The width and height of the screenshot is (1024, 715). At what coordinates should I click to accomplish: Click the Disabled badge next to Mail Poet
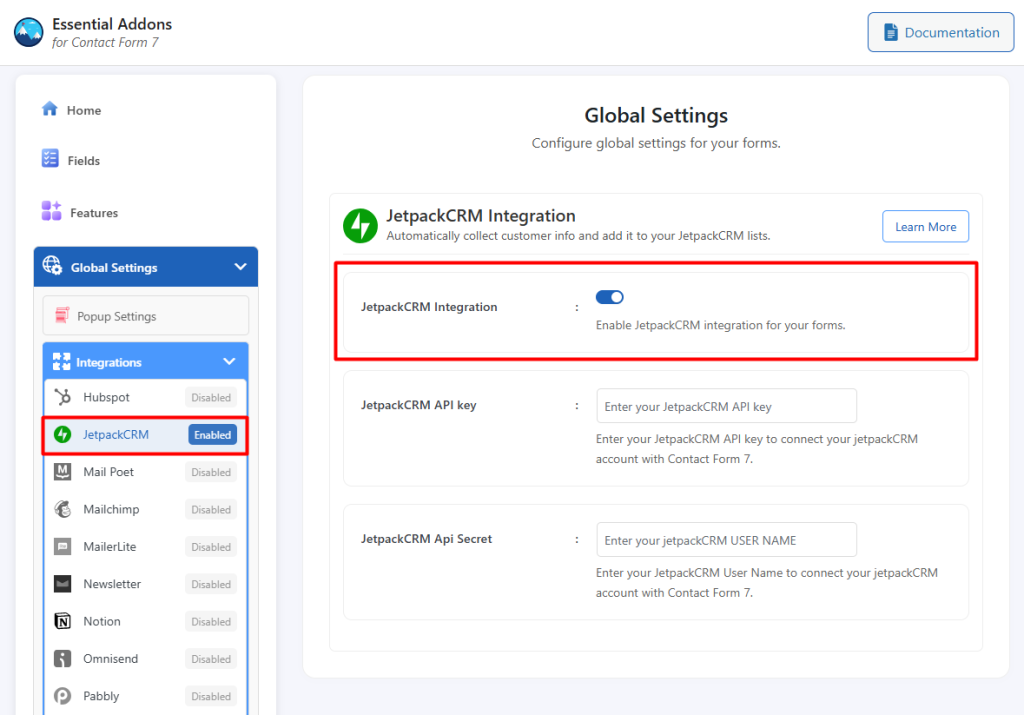(x=211, y=472)
